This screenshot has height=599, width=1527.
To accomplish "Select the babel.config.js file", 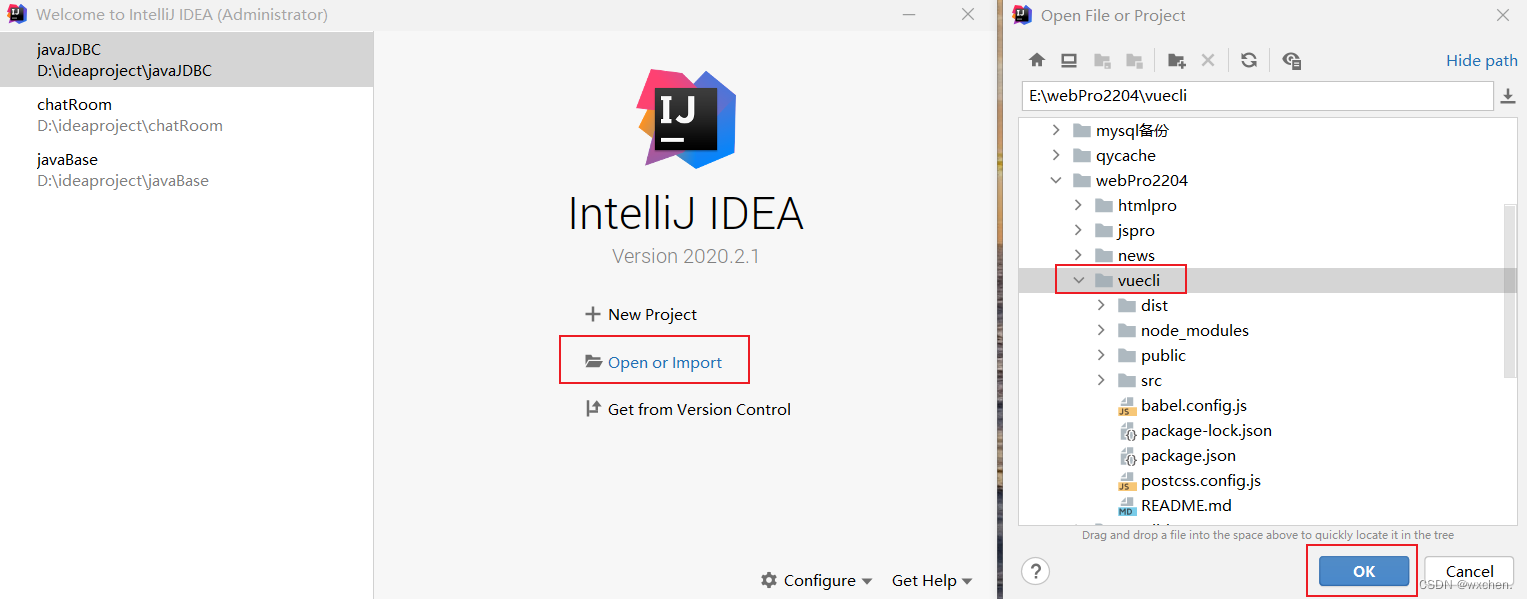I will click(x=1193, y=405).
